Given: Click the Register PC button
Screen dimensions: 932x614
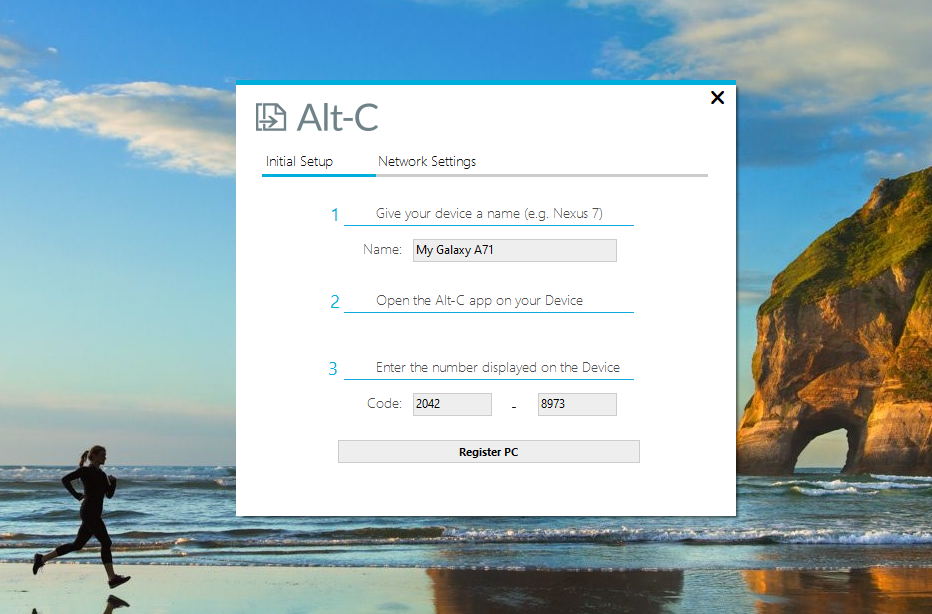Looking at the screenshot, I should click(489, 452).
